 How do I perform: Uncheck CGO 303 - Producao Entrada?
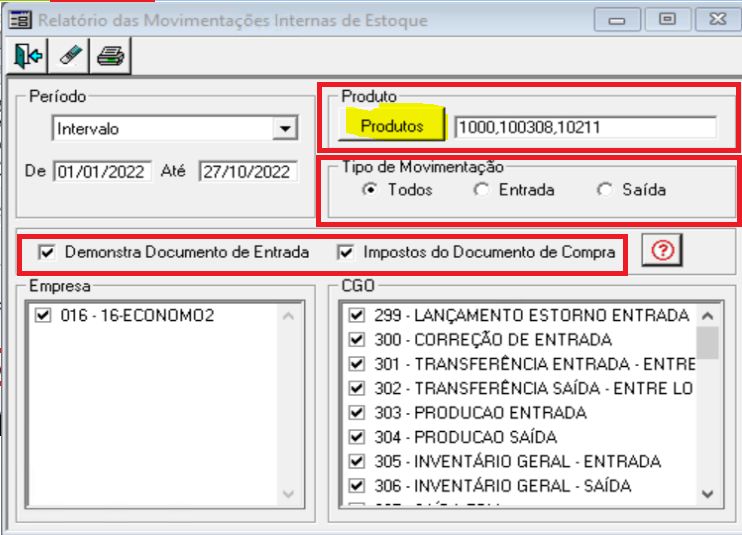[x=356, y=413]
